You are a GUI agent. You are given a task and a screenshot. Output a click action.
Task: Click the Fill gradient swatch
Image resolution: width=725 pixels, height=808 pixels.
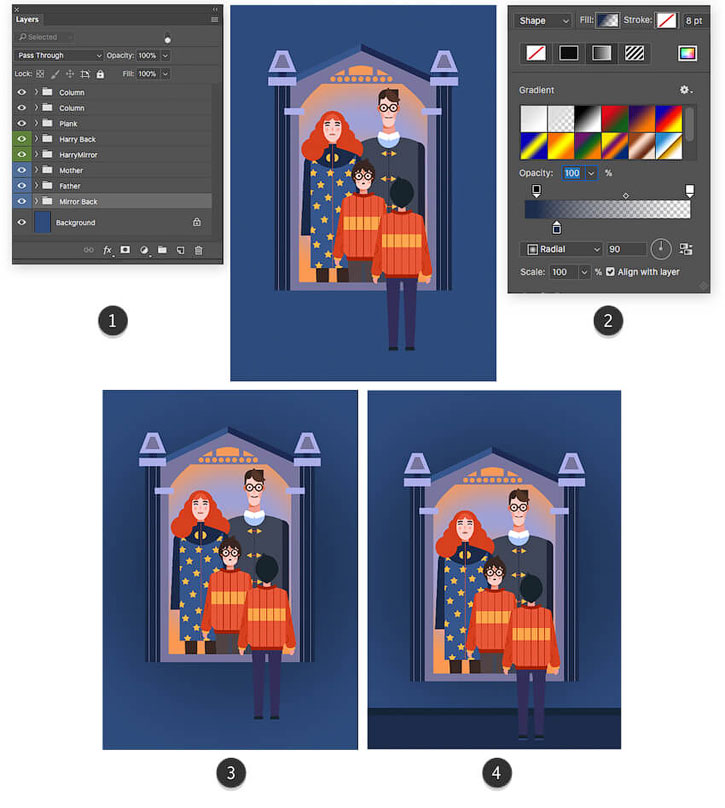[608, 21]
